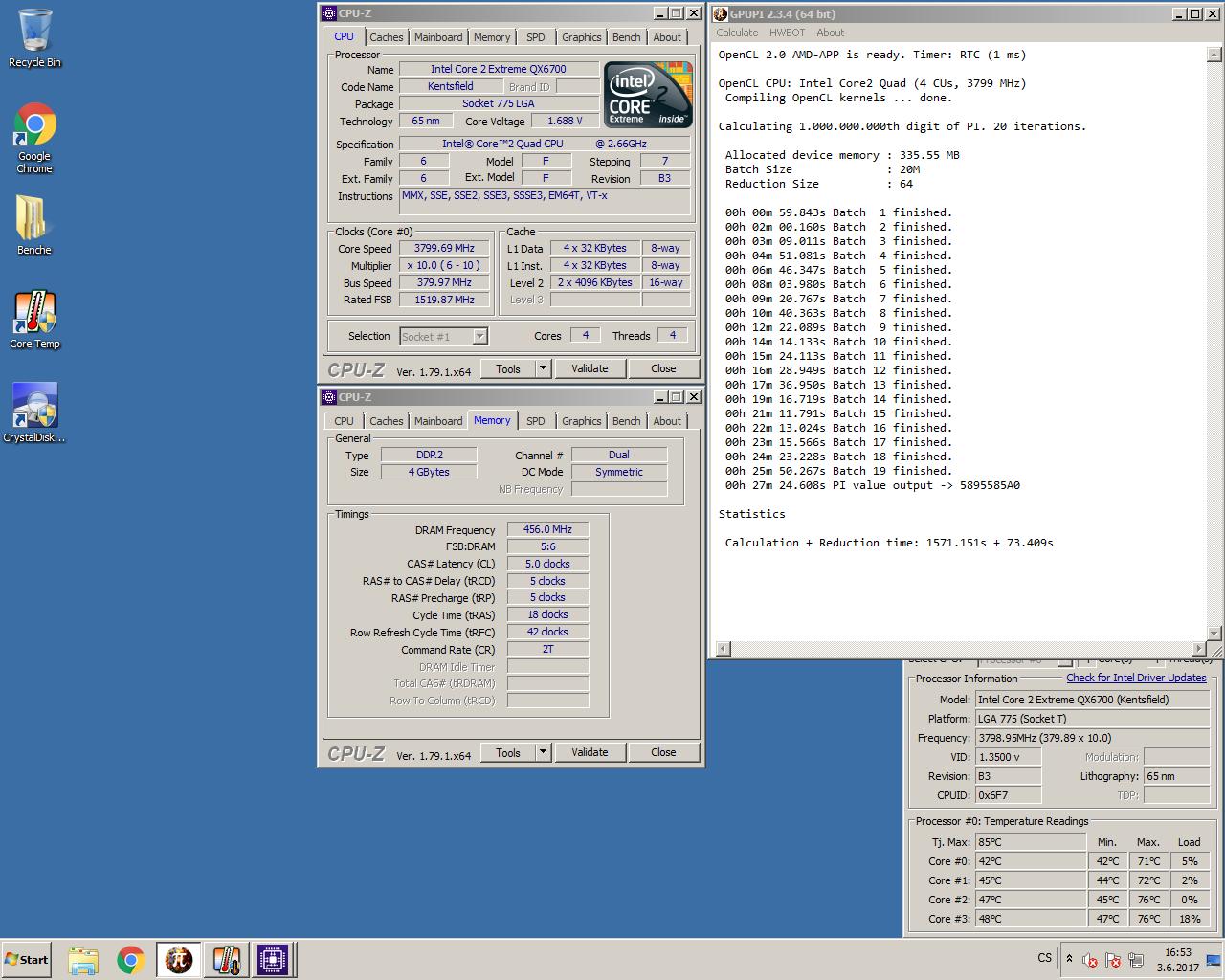Click Close button in upper CPU-Z
Image resolution: width=1225 pixels, height=980 pixels.
click(663, 368)
